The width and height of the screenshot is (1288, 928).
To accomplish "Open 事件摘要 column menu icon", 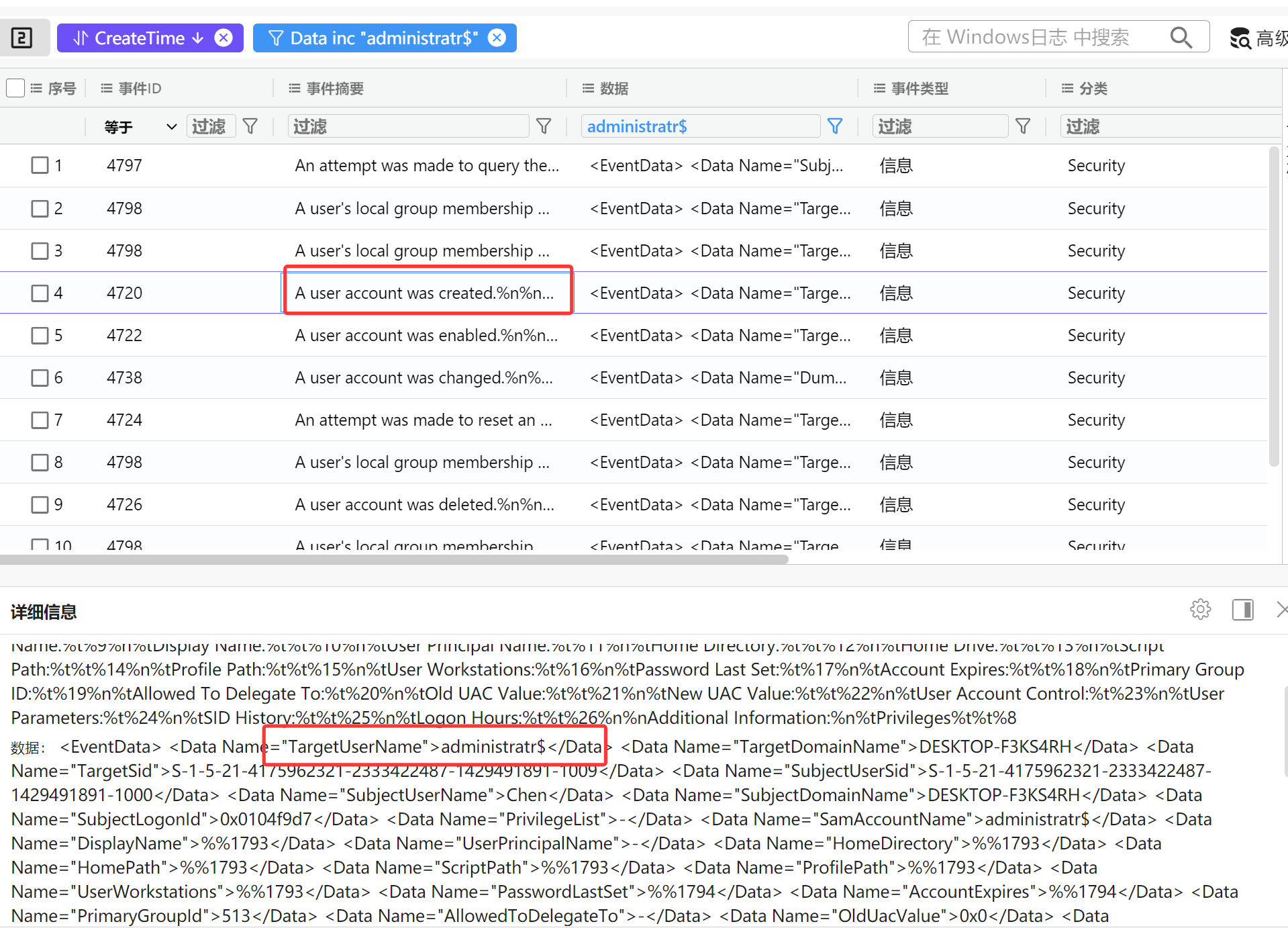I will tap(294, 88).
